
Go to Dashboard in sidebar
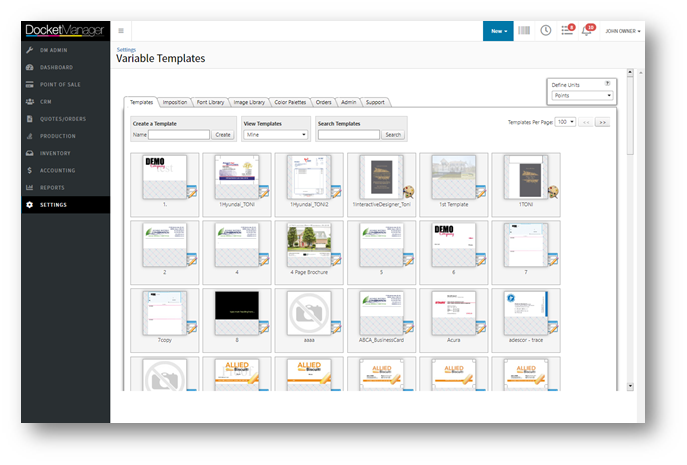pos(66,67)
